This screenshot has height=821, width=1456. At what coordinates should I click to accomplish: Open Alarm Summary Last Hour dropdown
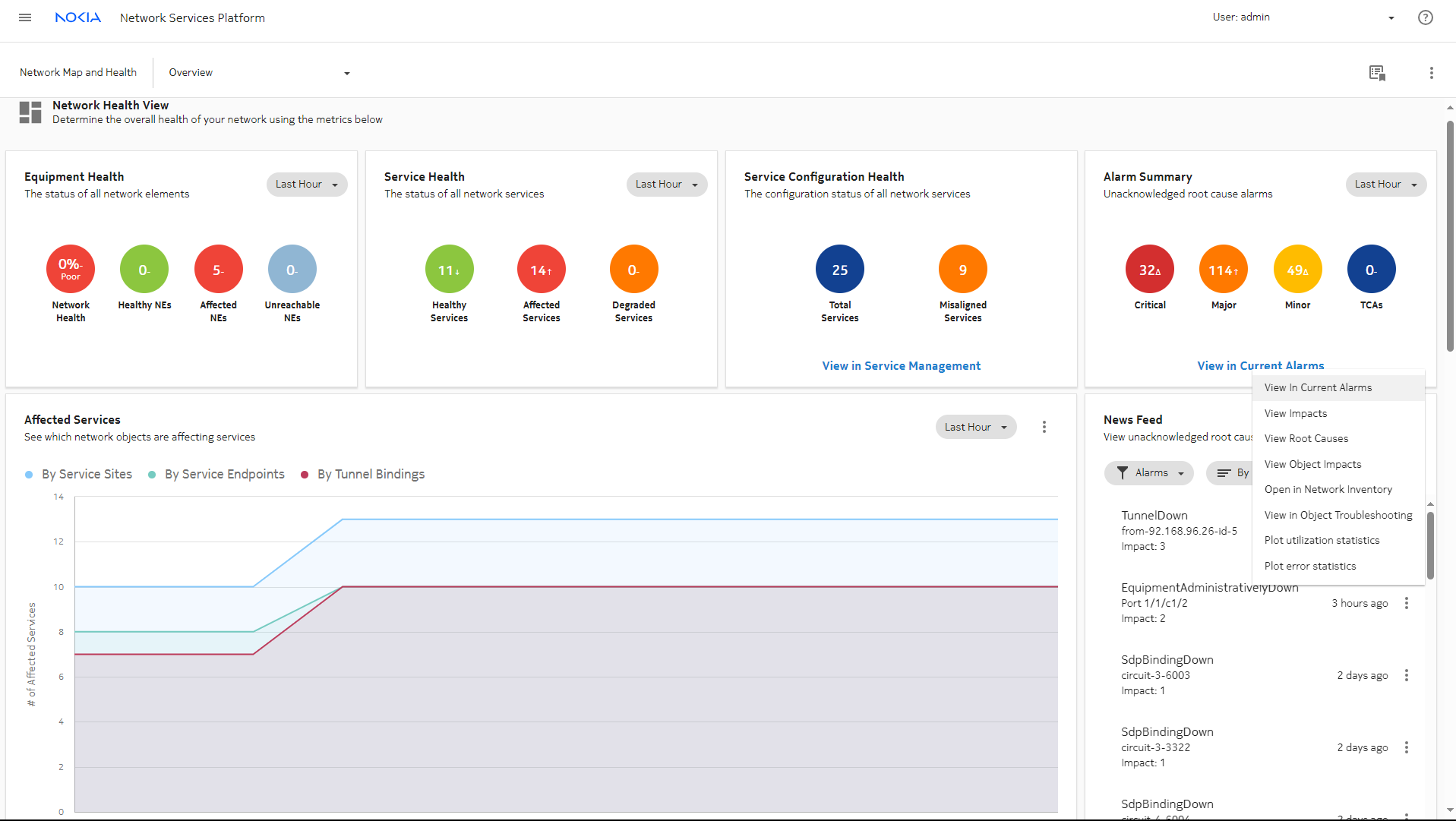pos(1386,185)
